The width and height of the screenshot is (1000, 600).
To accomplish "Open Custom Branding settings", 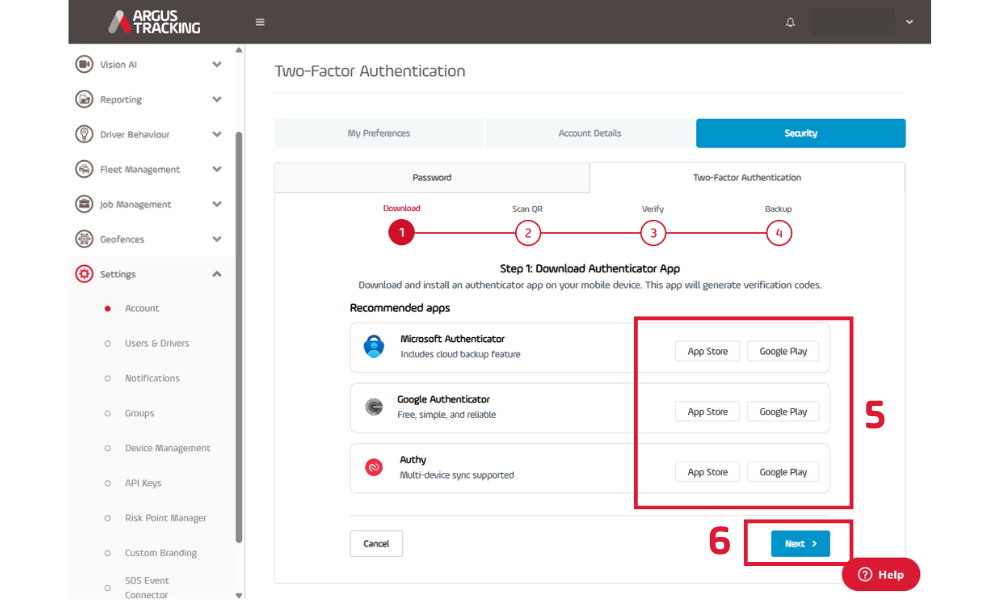I will [161, 553].
